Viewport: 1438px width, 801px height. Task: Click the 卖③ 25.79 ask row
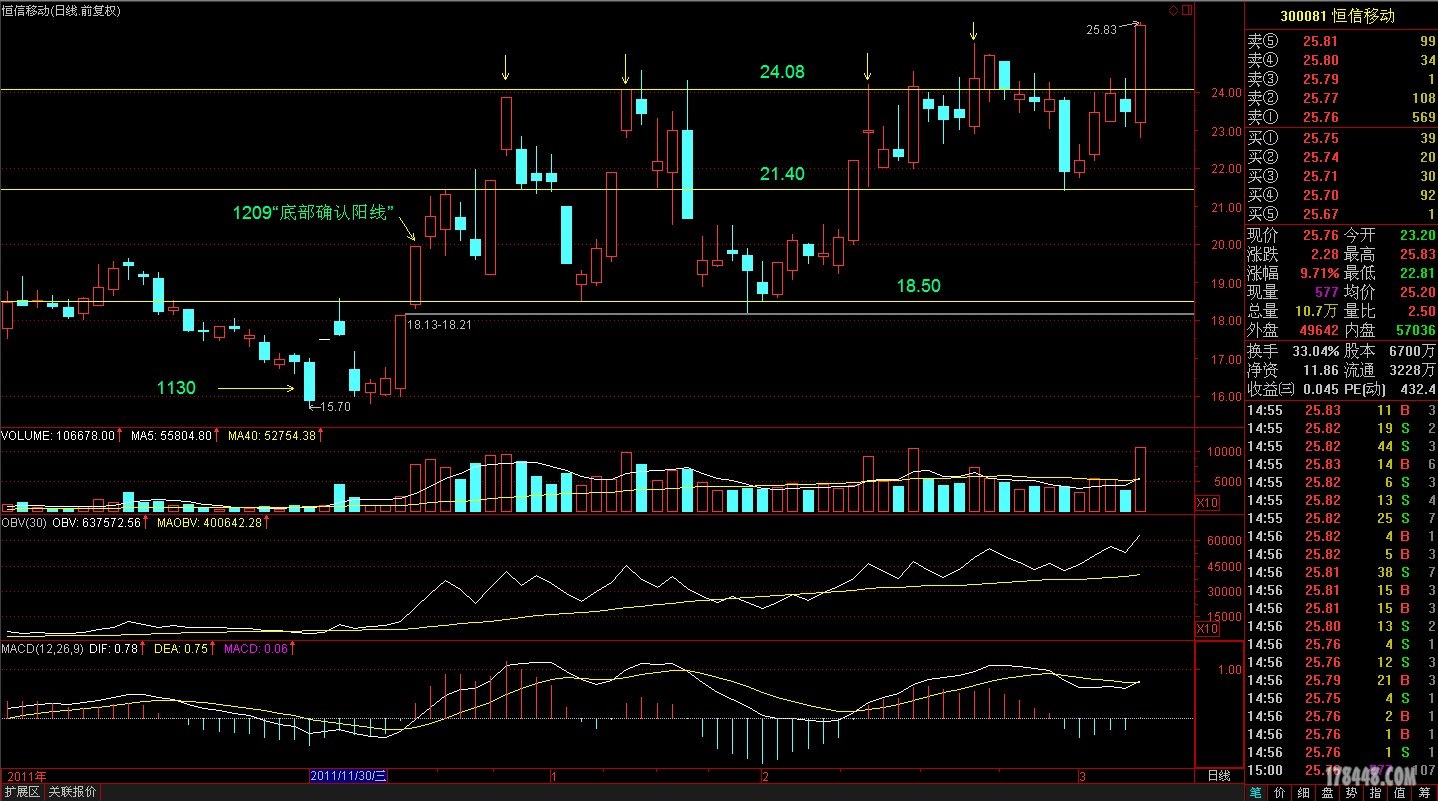(x=1340, y=79)
